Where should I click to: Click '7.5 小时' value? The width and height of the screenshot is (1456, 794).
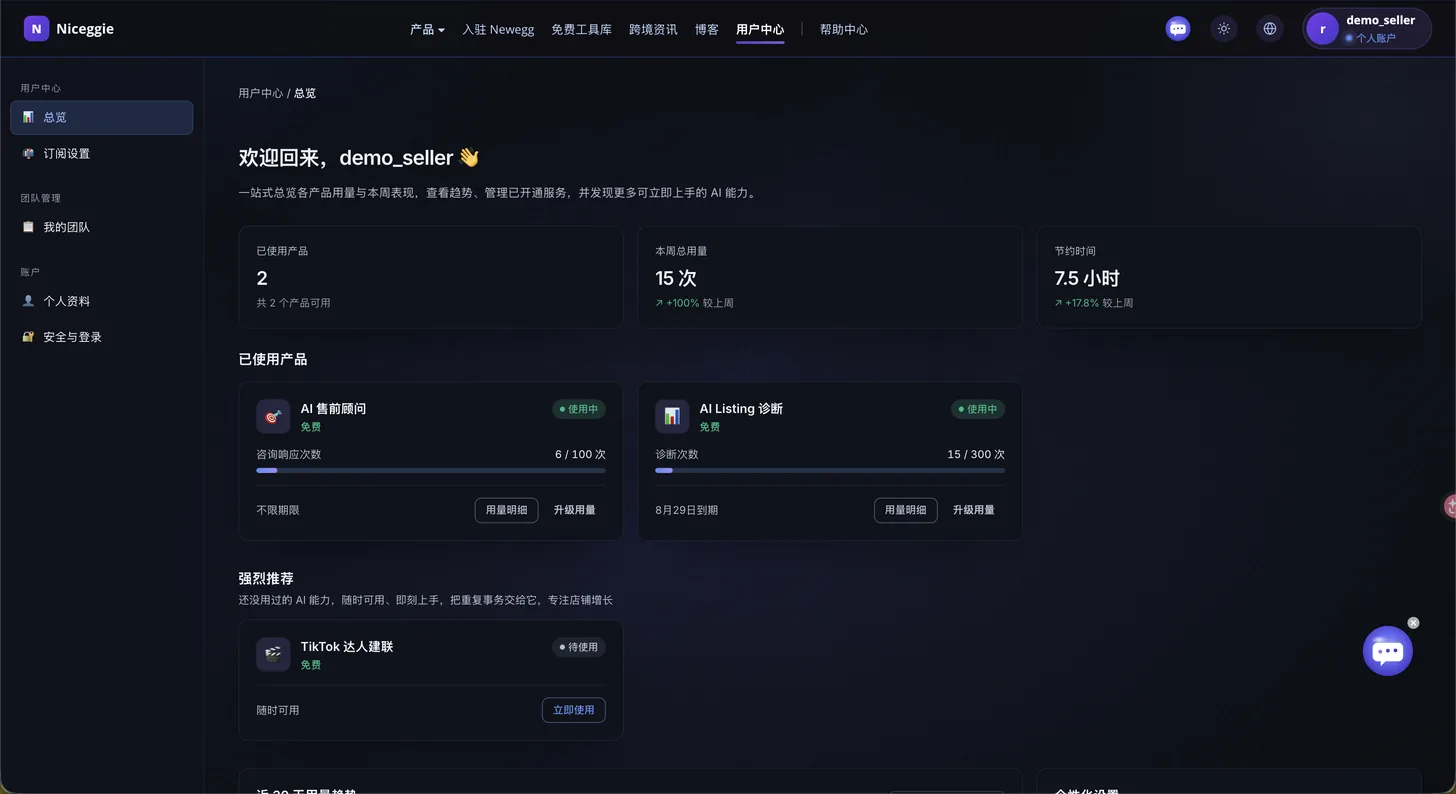tap(1087, 278)
